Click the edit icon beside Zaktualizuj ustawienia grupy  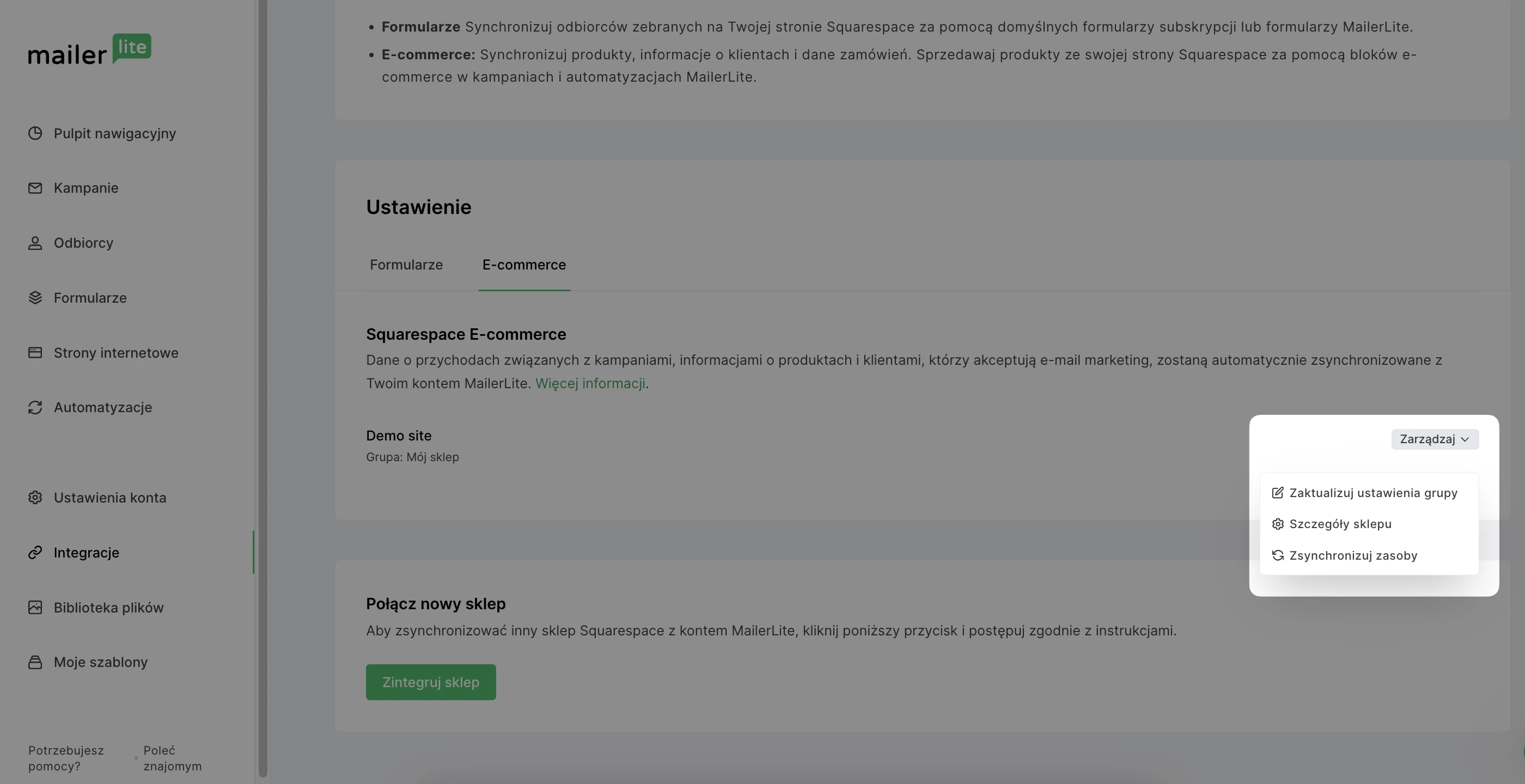pos(1278,493)
